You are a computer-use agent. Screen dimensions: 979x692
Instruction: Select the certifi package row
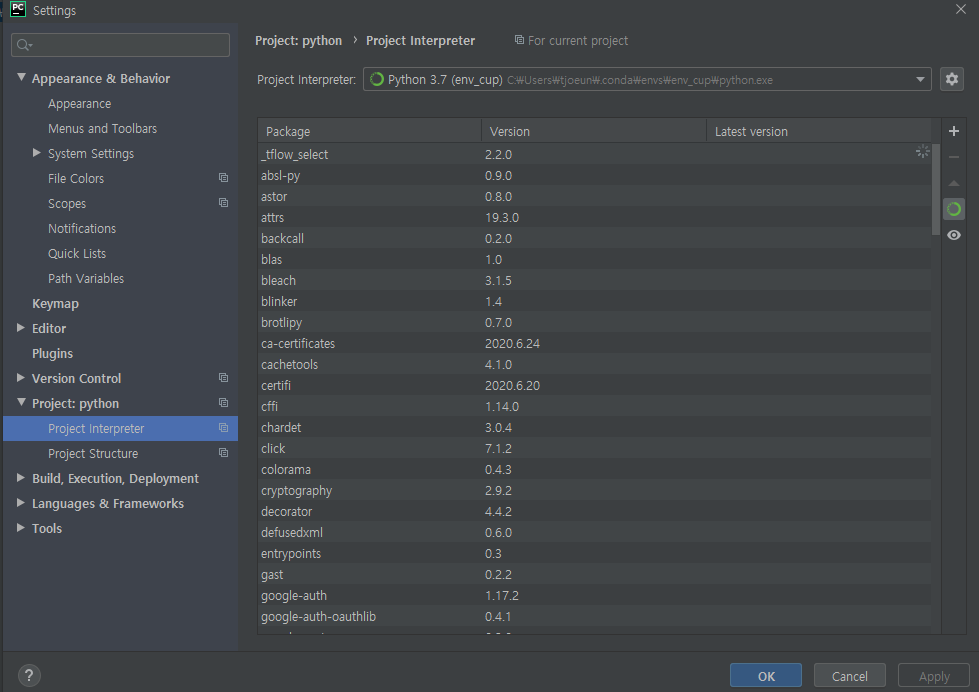pos(594,385)
